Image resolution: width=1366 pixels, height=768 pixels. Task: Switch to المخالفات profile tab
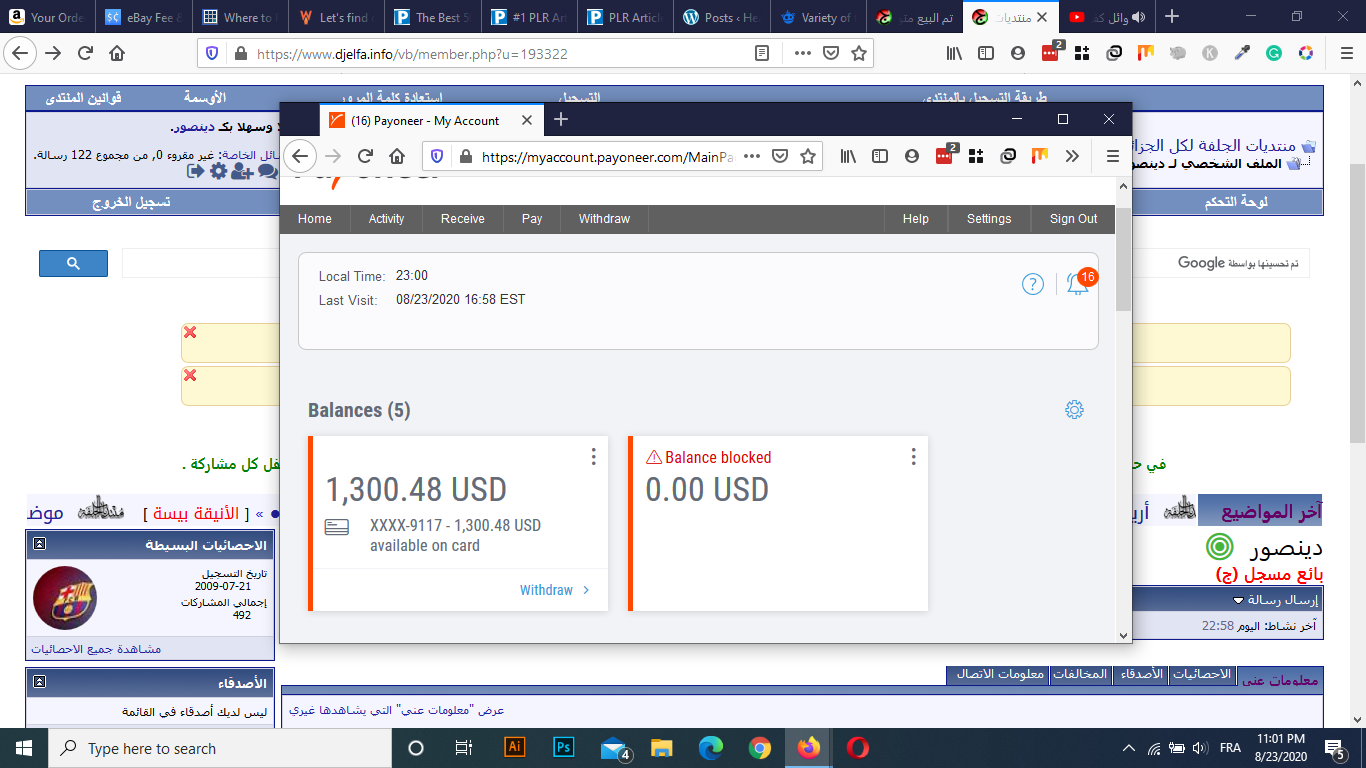[1081, 674]
